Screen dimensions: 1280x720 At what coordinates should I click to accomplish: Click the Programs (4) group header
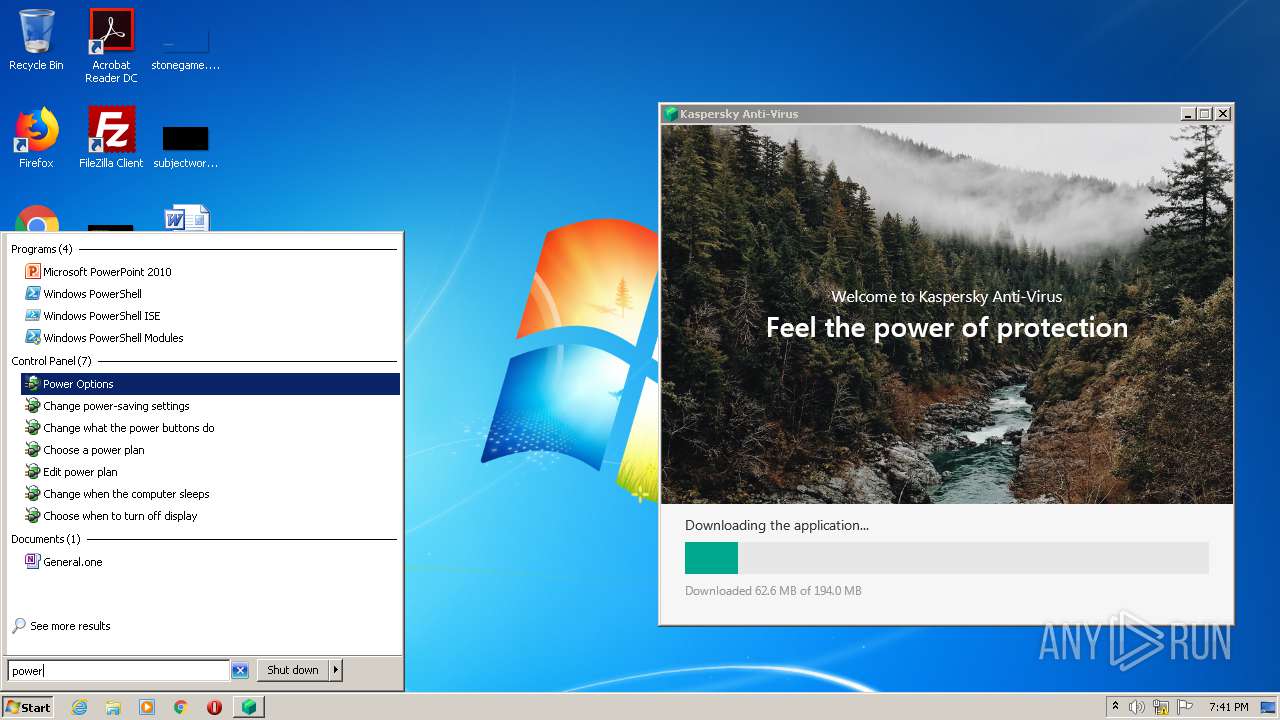point(42,249)
